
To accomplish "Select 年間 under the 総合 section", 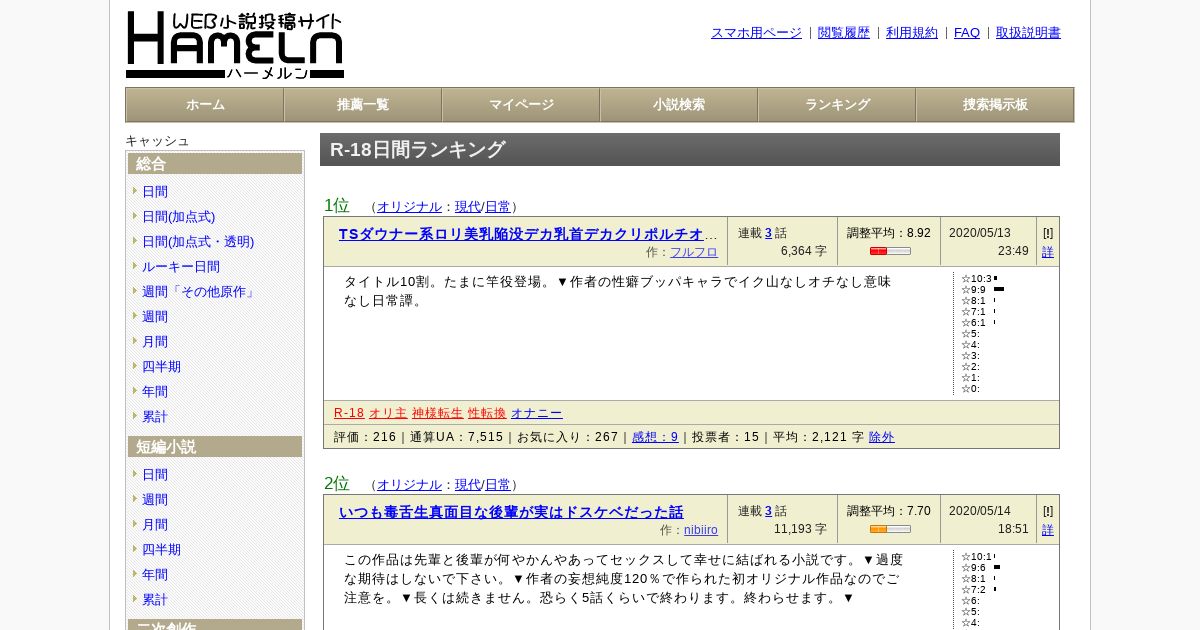I will pyautogui.click(x=155, y=392).
